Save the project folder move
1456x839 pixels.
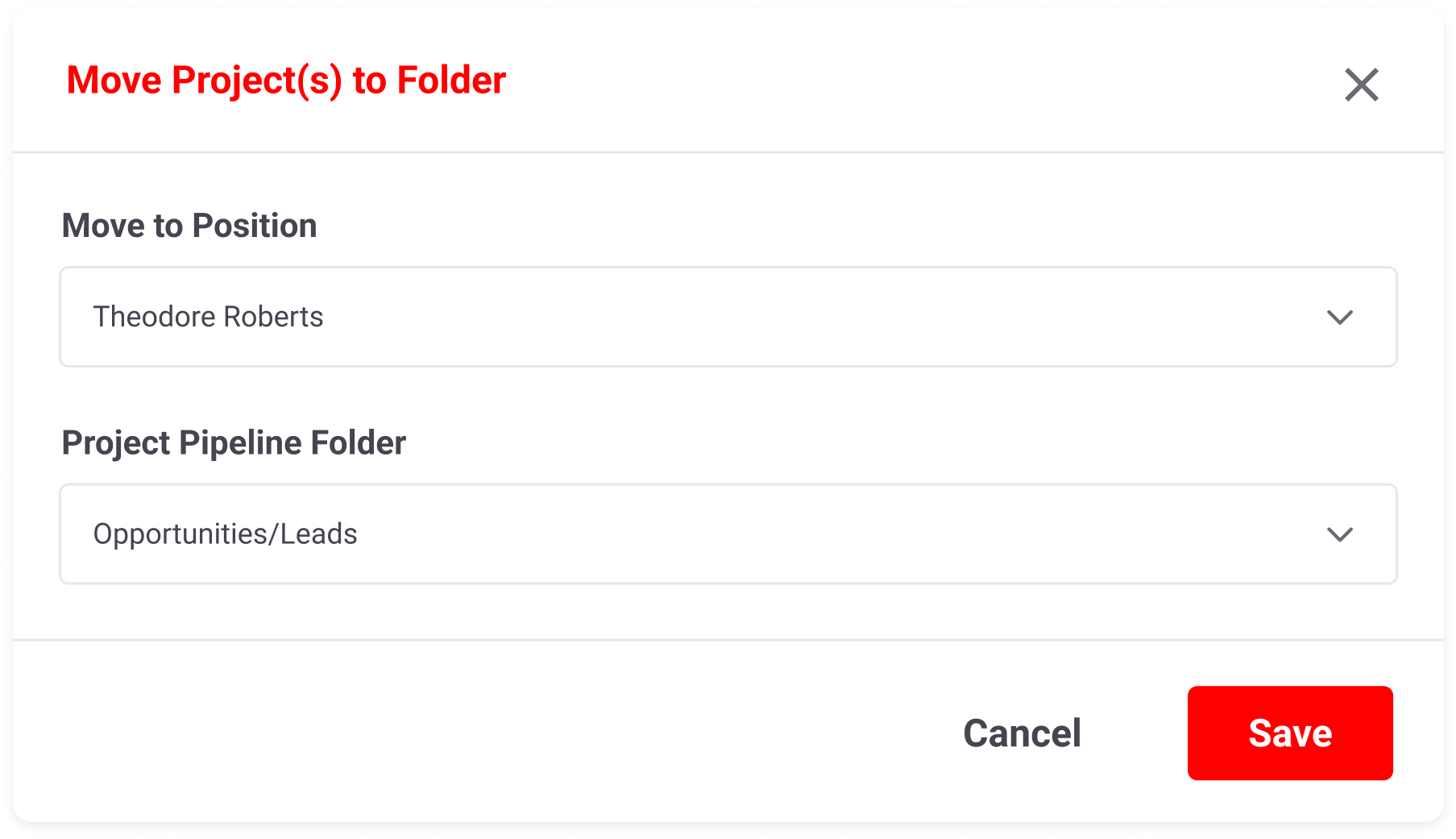click(x=1289, y=733)
